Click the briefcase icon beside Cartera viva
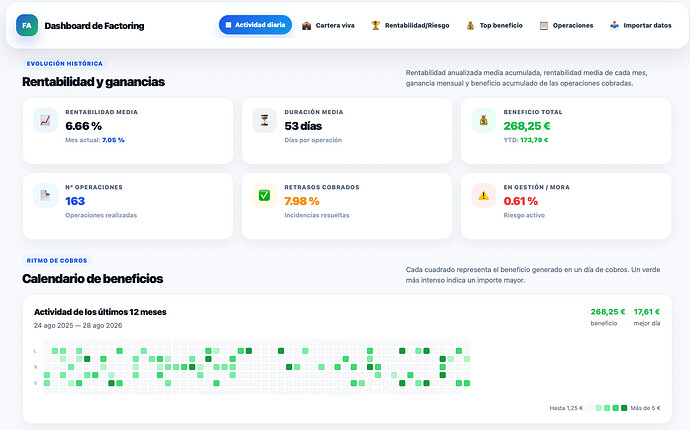The image size is (690, 430). pyautogui.click(x=306, y=26)
